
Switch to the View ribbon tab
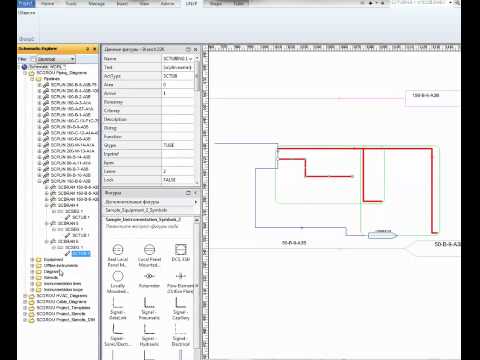coord(144,4)
